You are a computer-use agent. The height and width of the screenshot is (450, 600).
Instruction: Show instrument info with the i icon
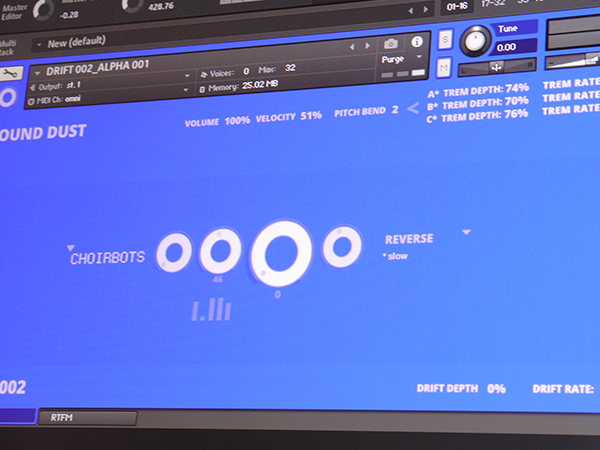coord(417,41)
